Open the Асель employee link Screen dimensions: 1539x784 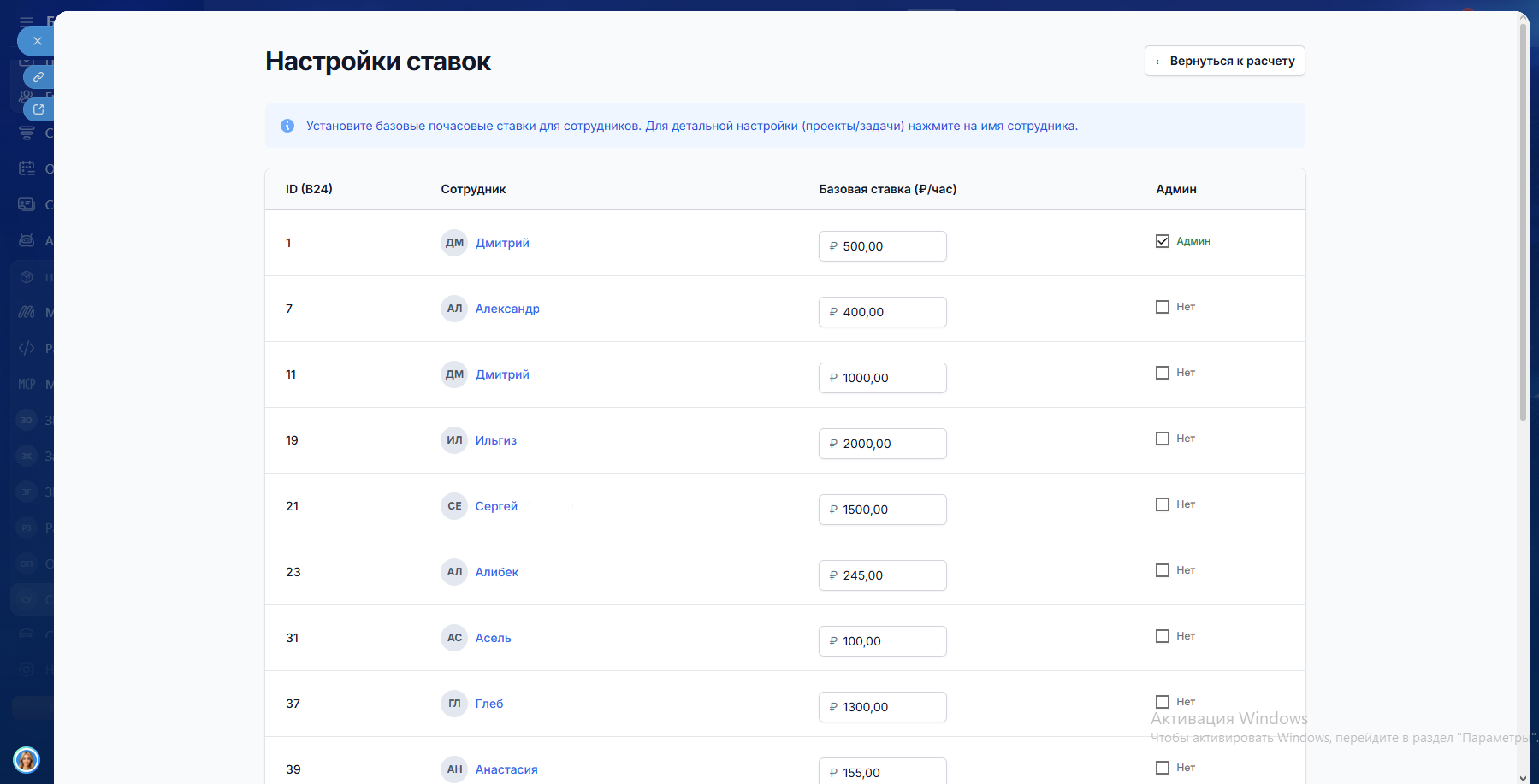coord(494,638)
